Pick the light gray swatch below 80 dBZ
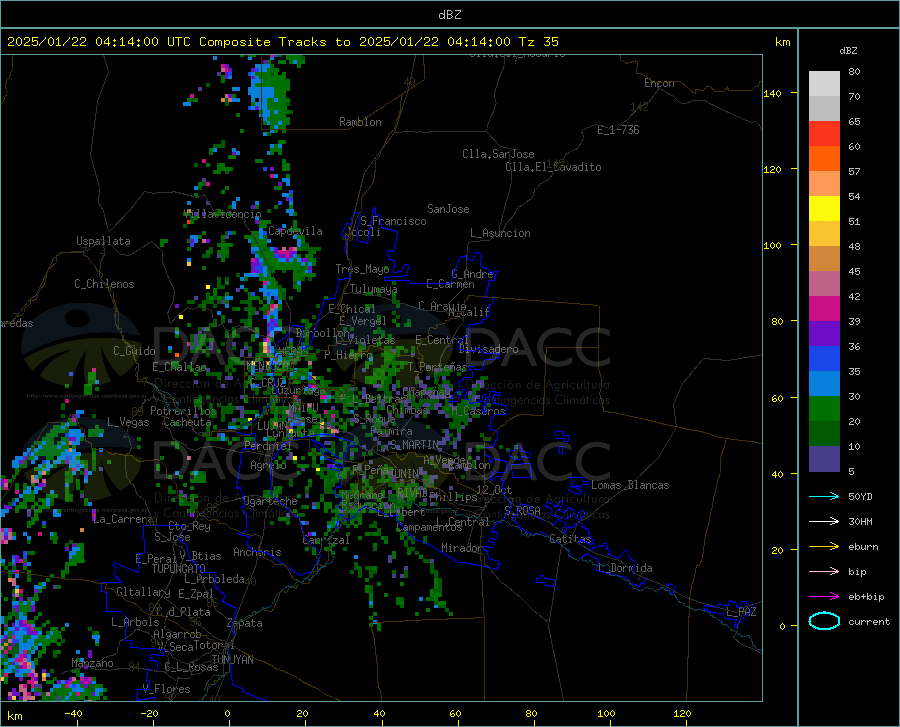The height and width of the screenshot is (727, 900). (x=824, y=84)
